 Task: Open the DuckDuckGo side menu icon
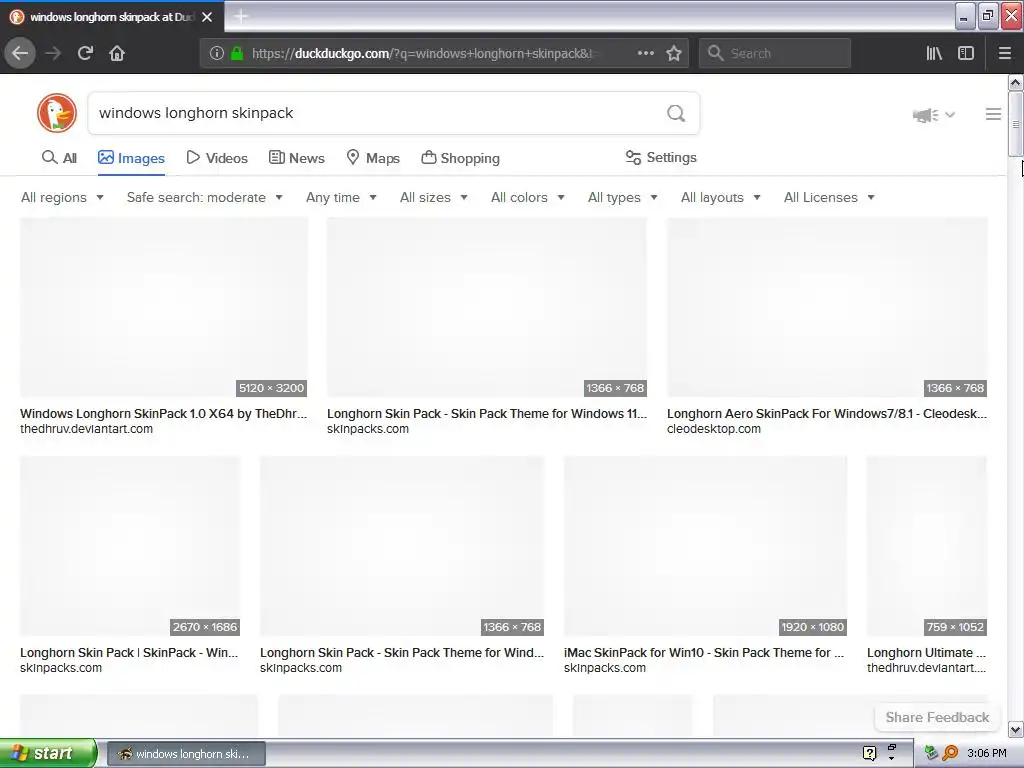993,114
